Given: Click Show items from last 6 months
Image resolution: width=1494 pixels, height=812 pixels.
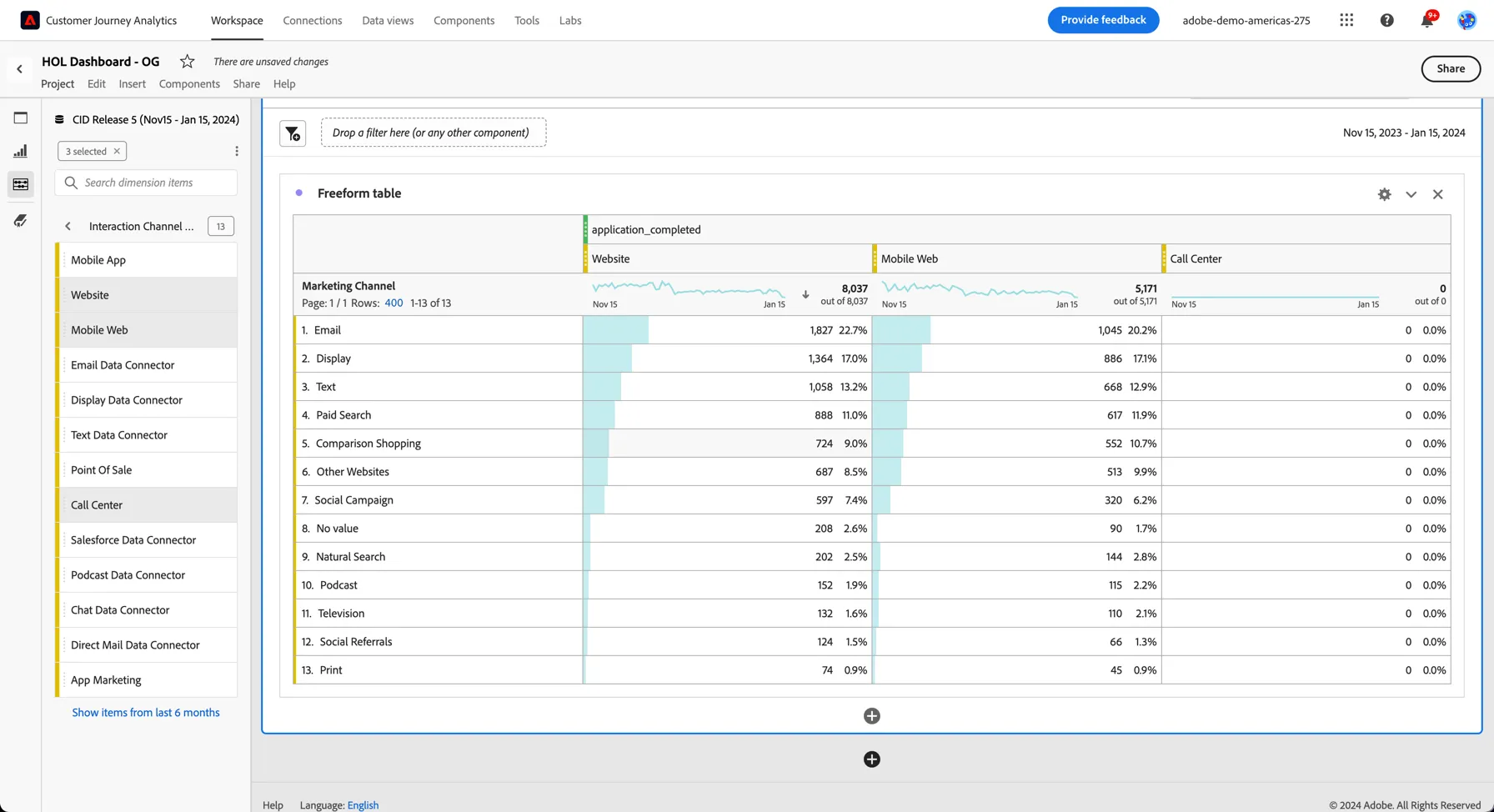Looking at the screenshot, I should click(146, 713).
